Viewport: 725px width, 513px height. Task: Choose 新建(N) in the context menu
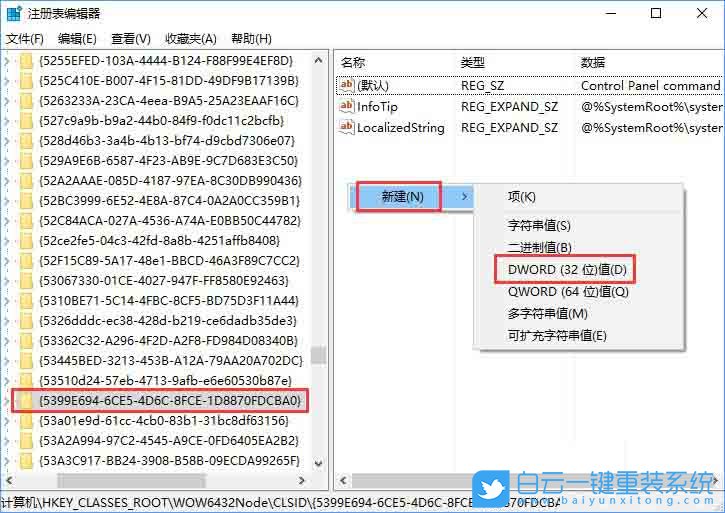411,197
